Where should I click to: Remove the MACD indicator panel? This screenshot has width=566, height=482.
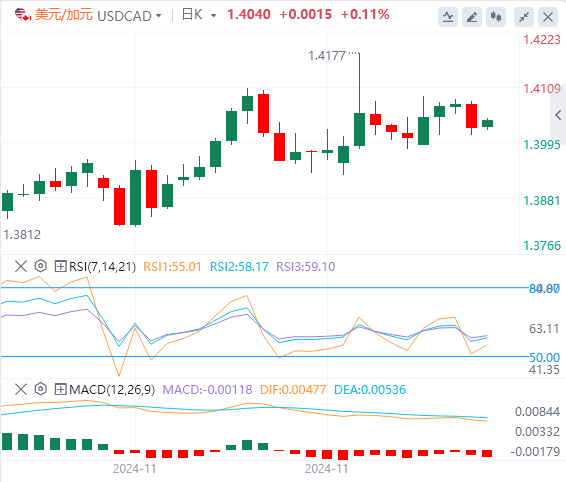pos(21,389)
